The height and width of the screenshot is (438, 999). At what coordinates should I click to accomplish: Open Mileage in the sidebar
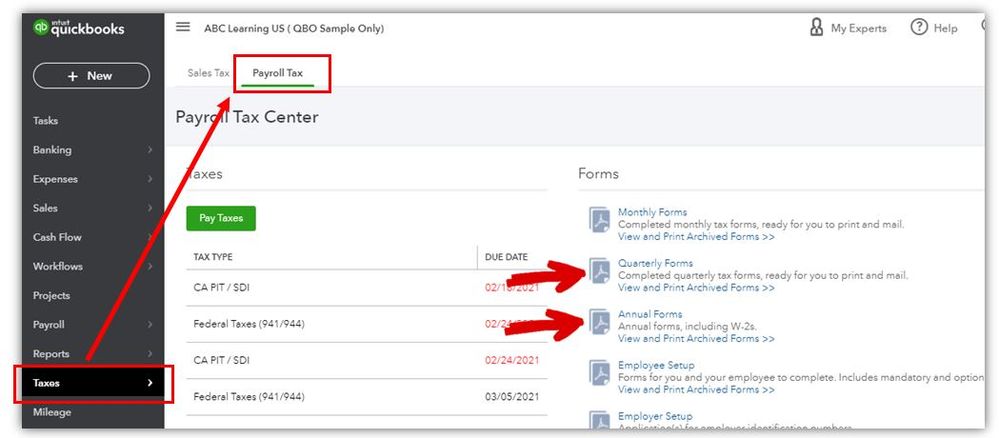tap(52, 412)
